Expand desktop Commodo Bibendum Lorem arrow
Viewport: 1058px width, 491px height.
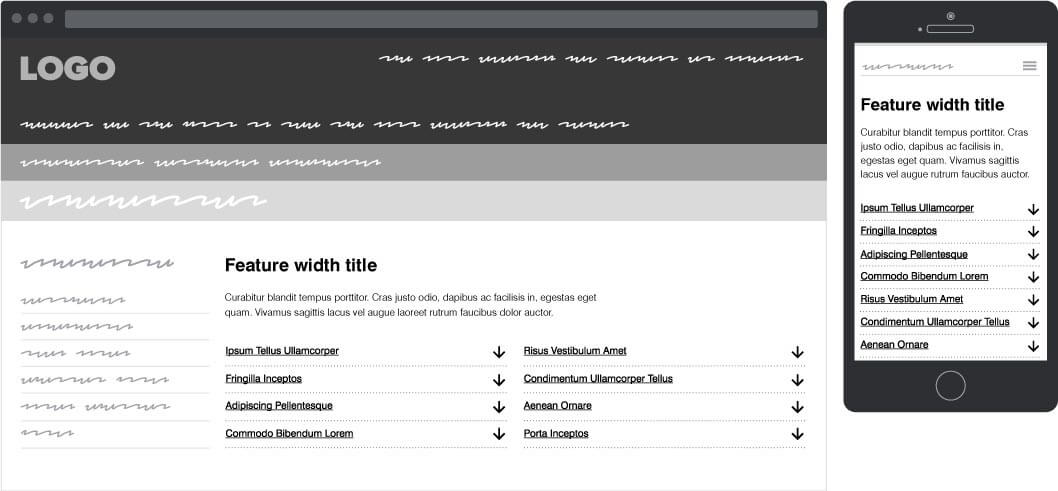point(498,434)
